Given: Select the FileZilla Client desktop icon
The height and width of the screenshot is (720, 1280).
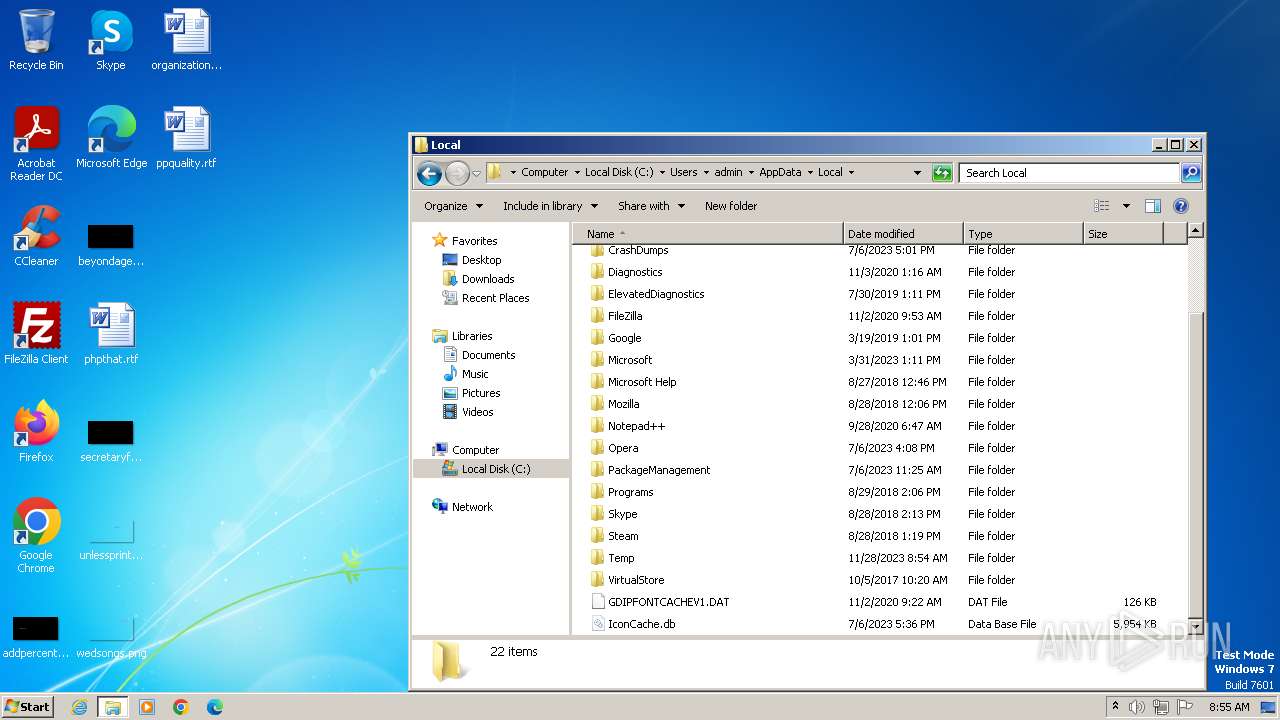Looking at the screenshot, I should [36, 334].
